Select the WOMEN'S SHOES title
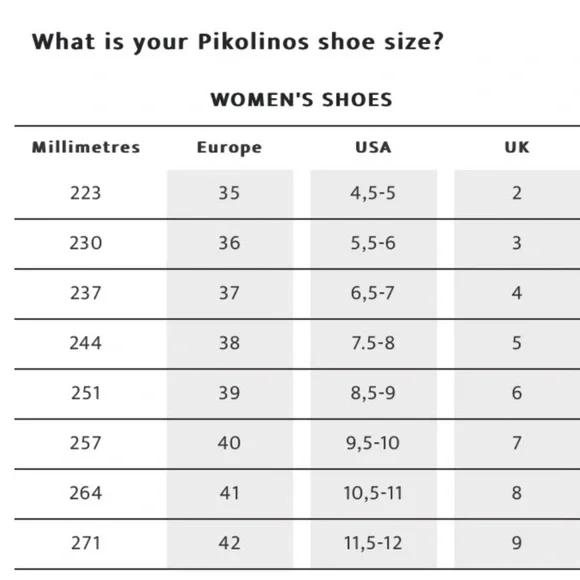Screen dimensions: 580x580 [x=301, y=100]
